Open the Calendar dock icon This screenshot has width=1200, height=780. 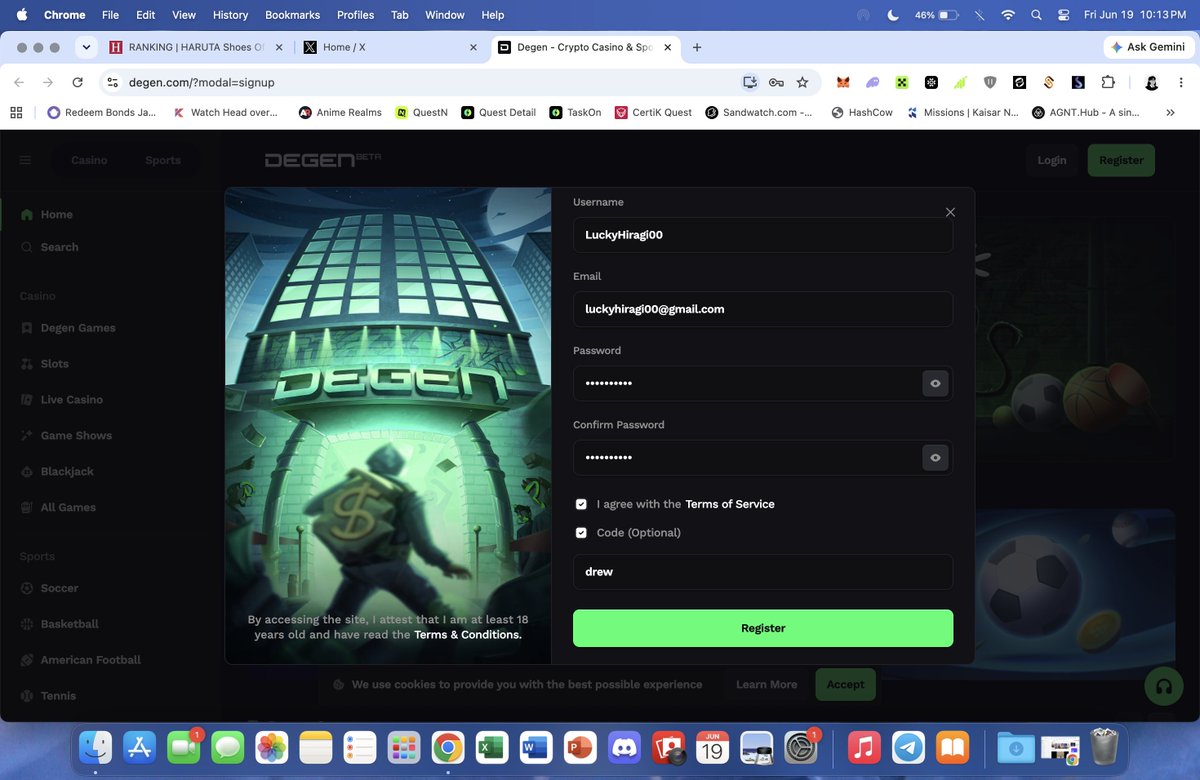coord(712,747)
